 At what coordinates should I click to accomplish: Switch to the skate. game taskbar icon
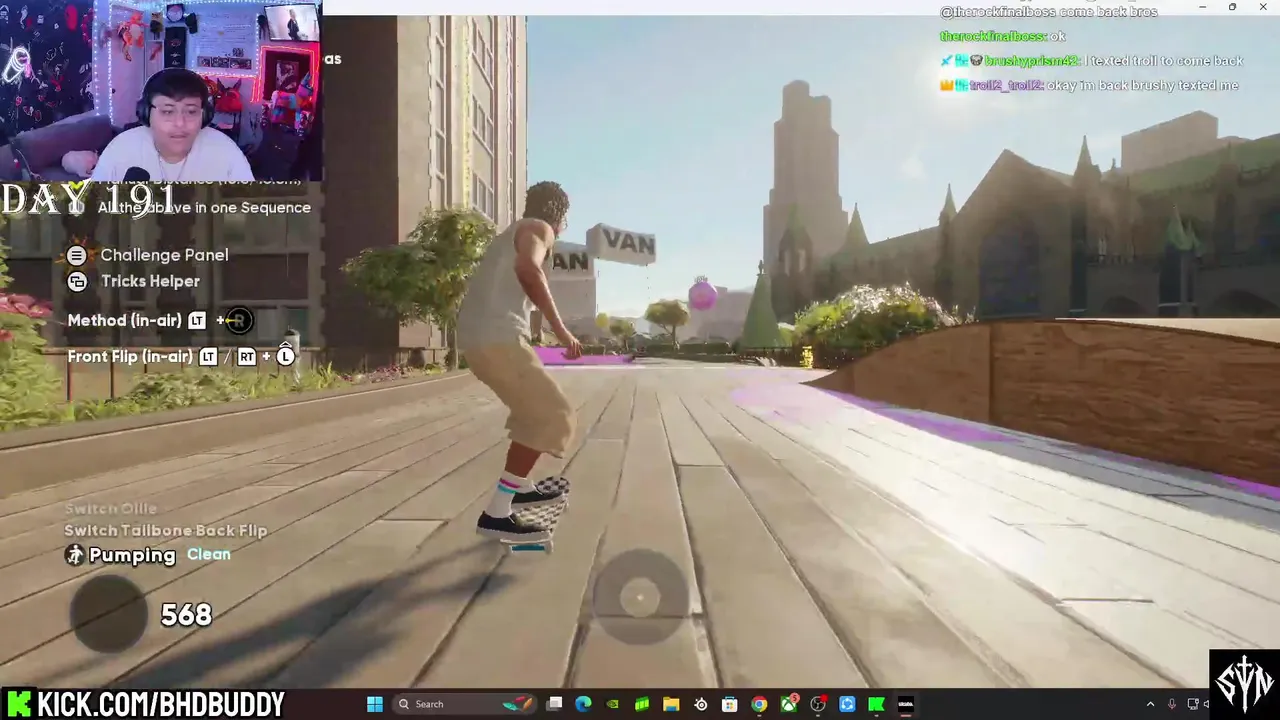click(x=905, y=704)
